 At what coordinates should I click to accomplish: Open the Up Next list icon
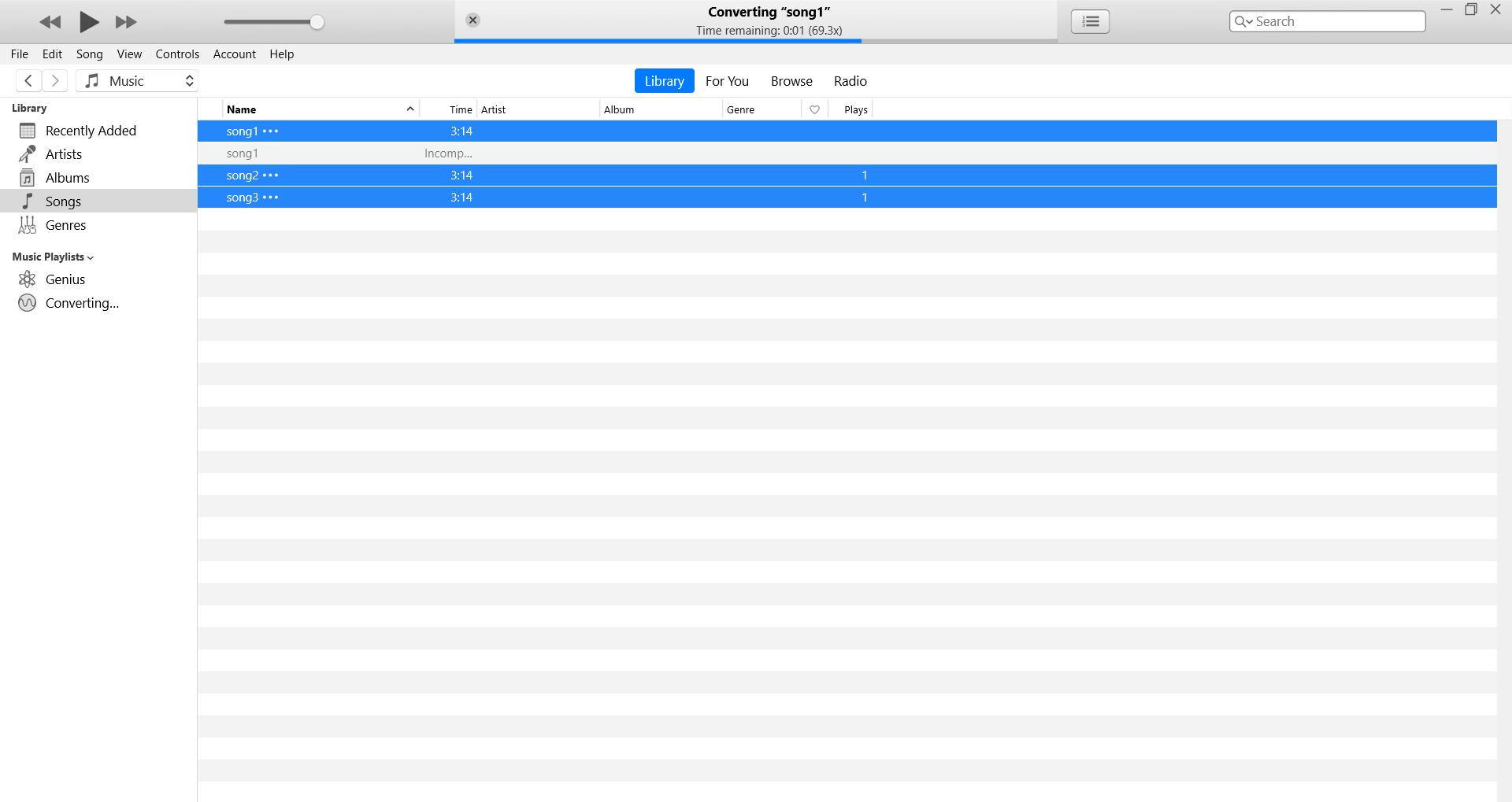coord(1090,21)
